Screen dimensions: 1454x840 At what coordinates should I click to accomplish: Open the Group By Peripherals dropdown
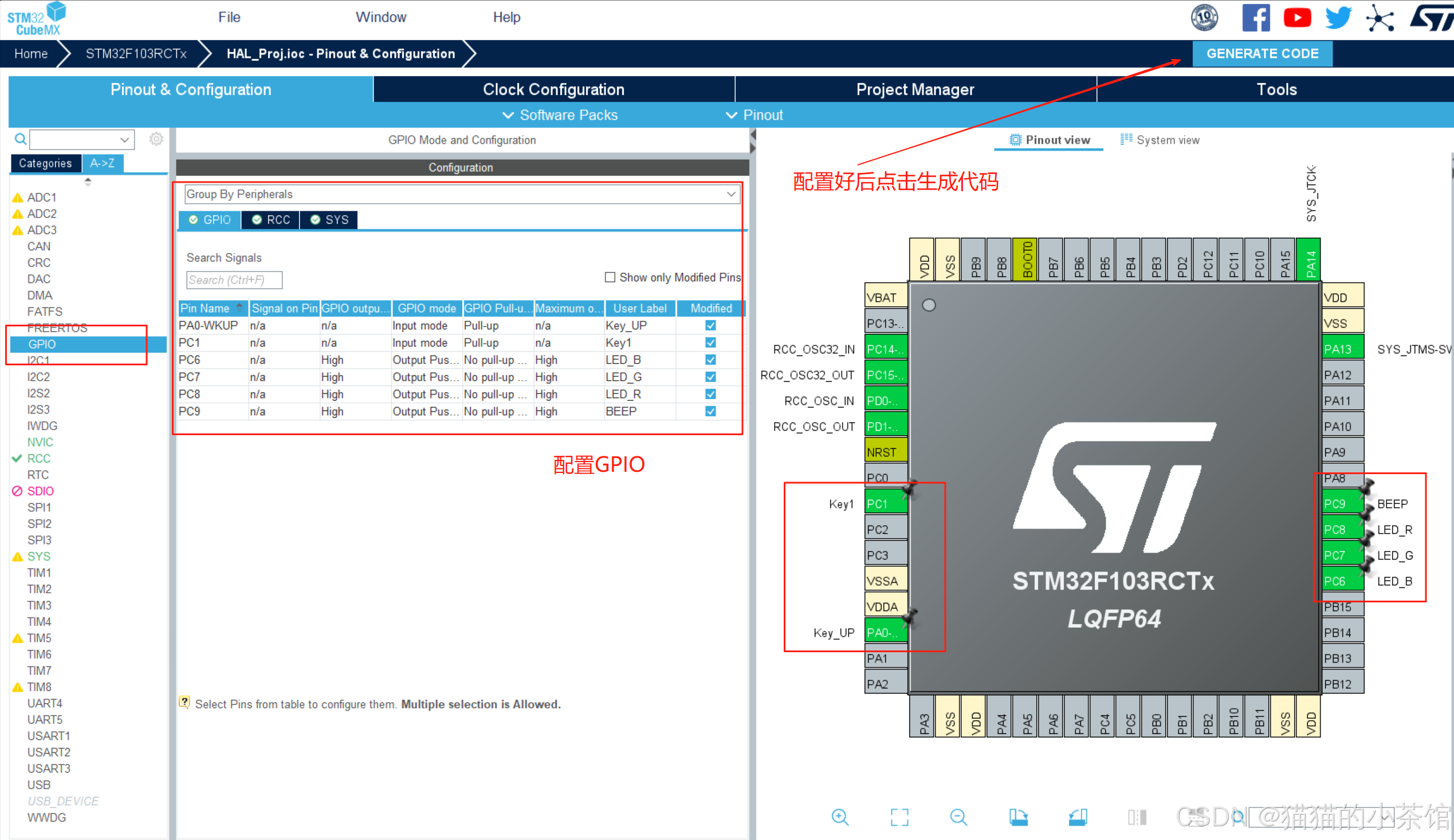click(462, 194)
